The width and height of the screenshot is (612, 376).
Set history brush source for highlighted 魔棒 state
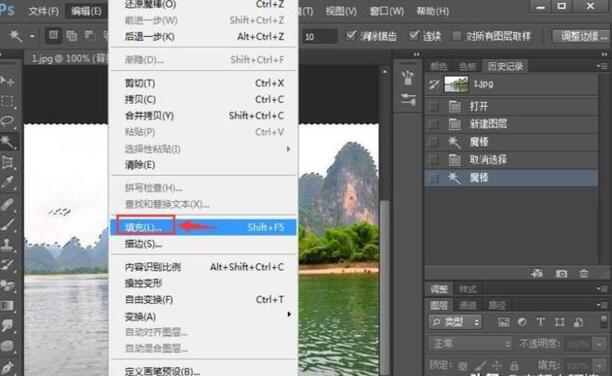(x=433, y=178)
